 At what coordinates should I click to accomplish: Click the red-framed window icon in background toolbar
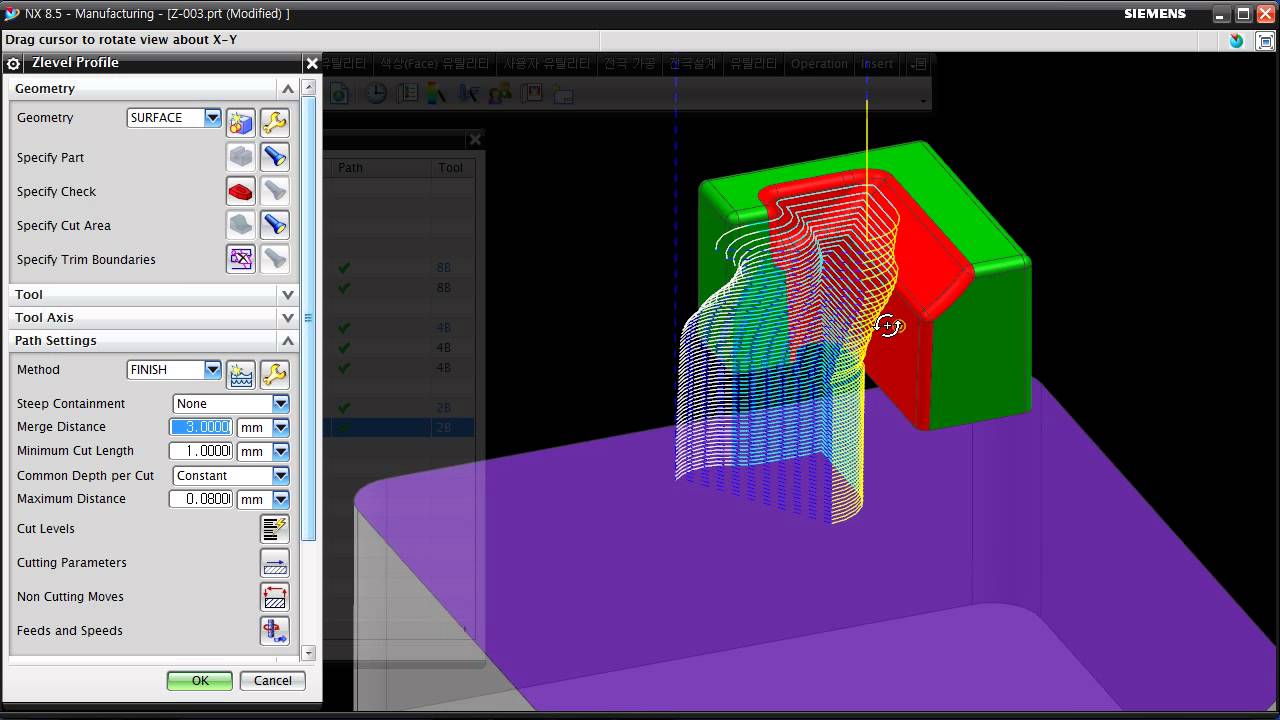(x=531, y=93)
